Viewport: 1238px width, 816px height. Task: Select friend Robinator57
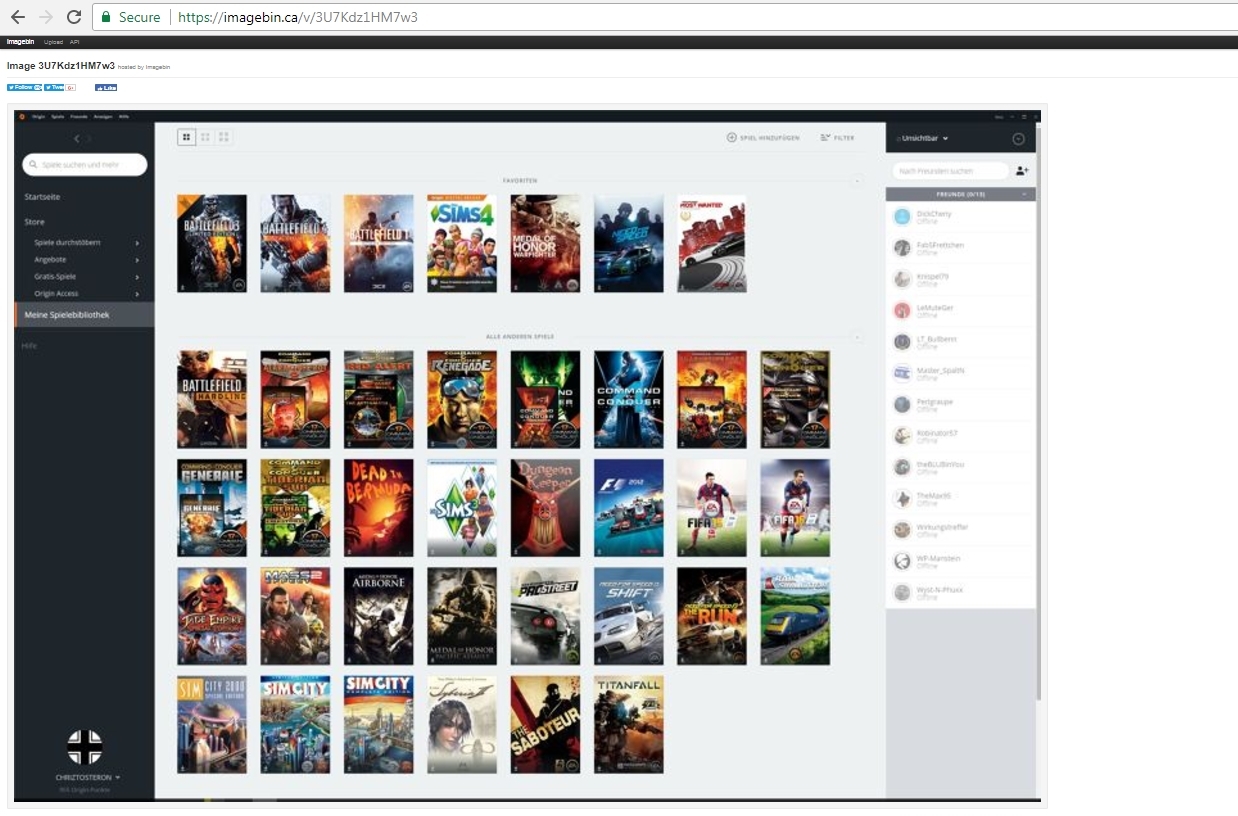(x=960, y=436)
